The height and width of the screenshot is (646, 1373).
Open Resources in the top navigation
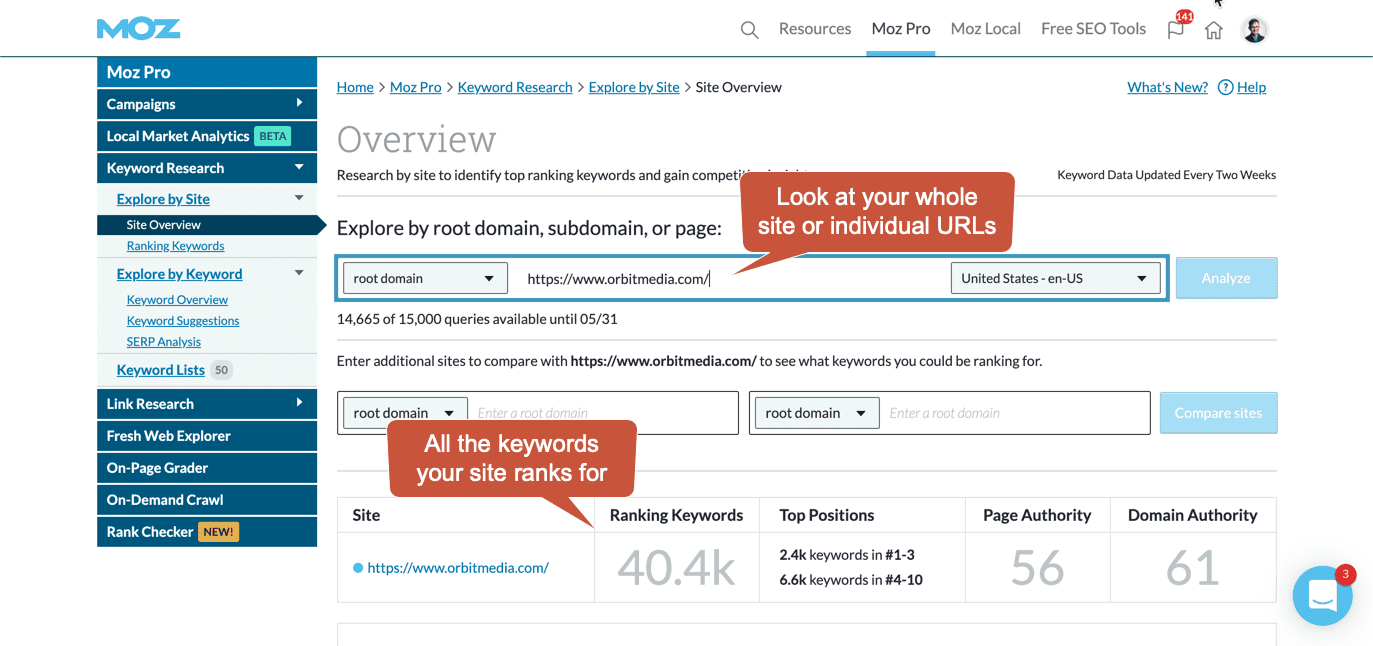815,29
